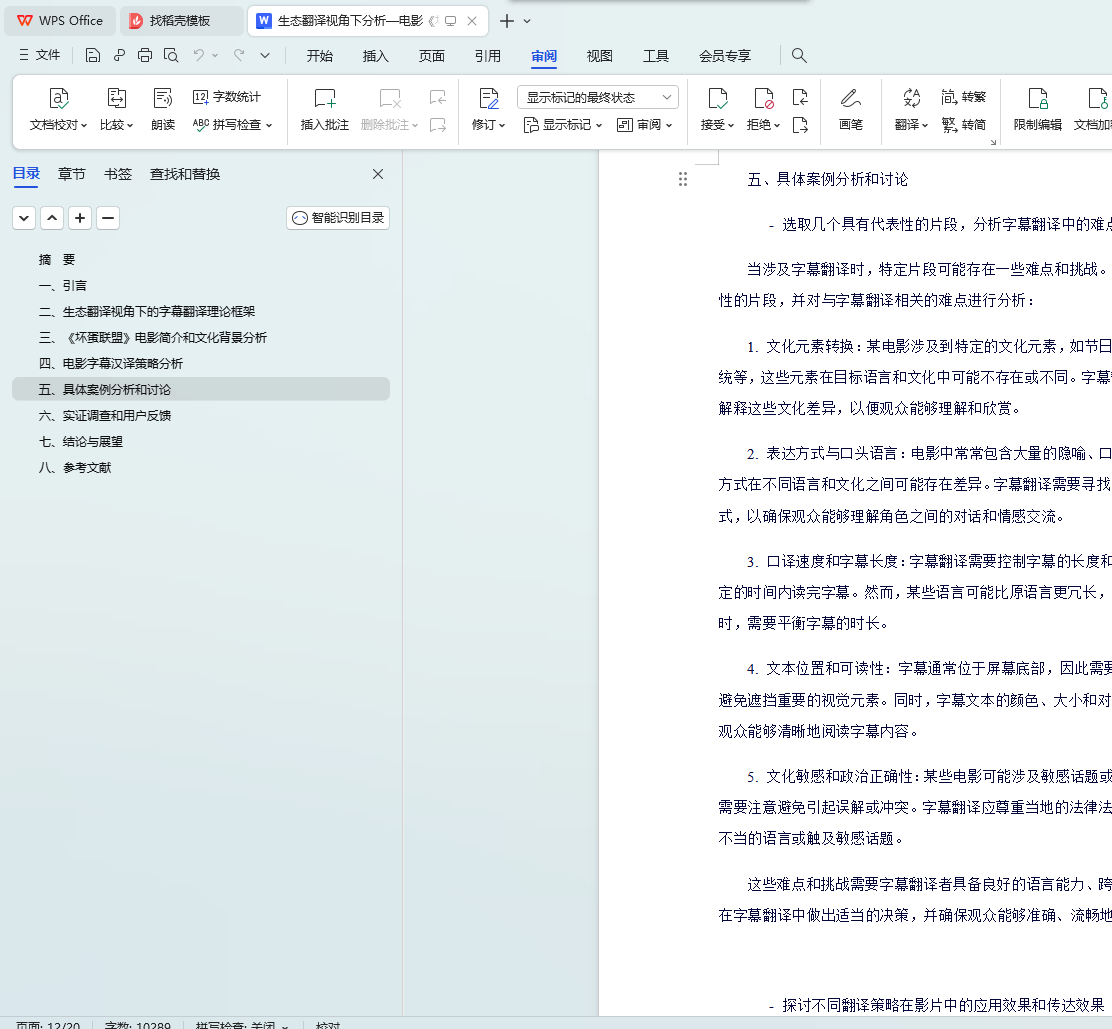Screen dimensions: 1112x1029
Task: Switch to 找稻壳模板 tab
Action: (x=181, y=21)
